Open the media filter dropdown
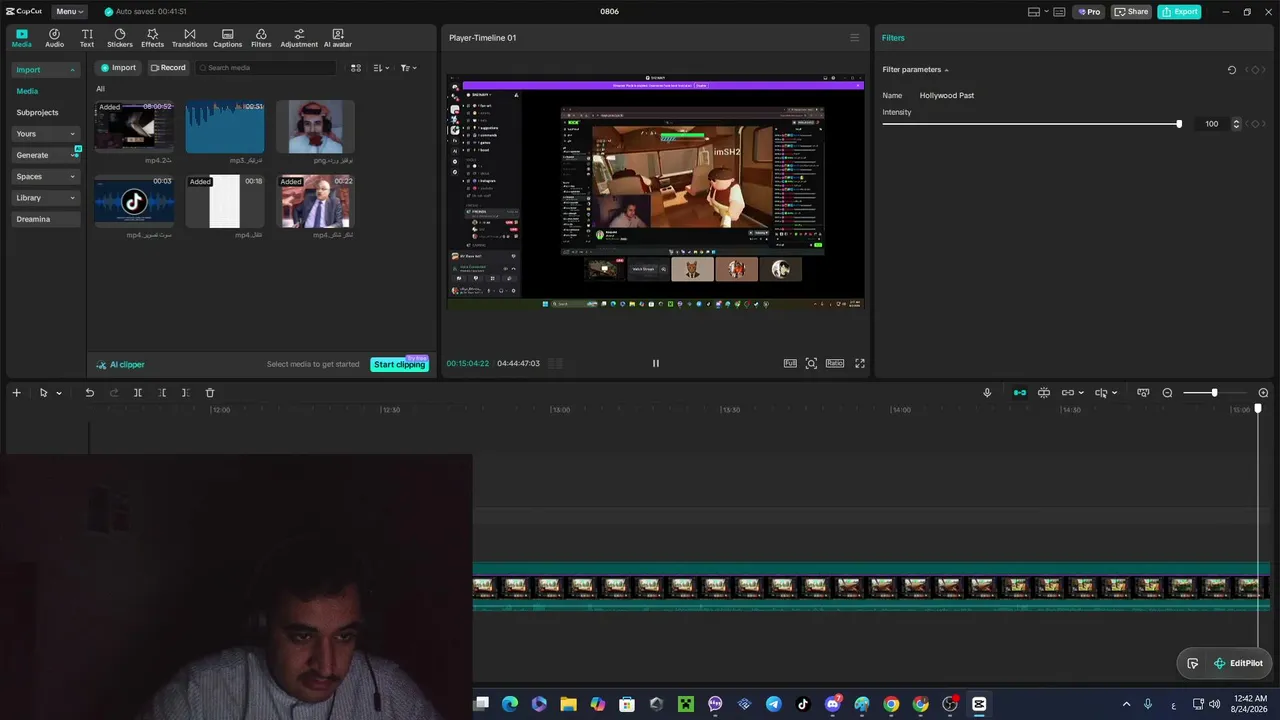The height and width of the screenshot is (720, 1280). tap(408, 68)
